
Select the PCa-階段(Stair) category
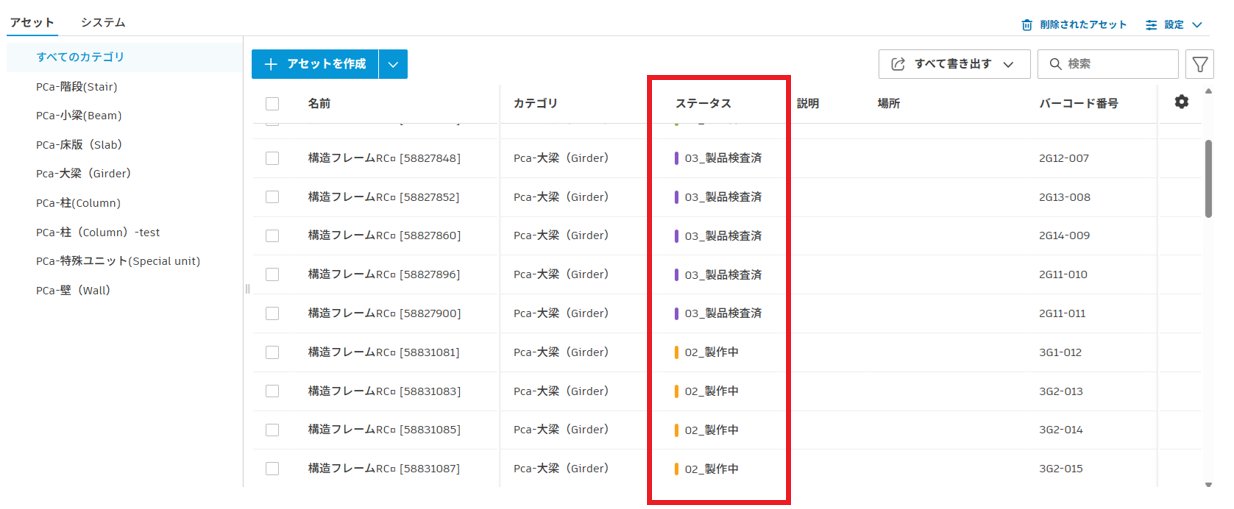[76, 86]
